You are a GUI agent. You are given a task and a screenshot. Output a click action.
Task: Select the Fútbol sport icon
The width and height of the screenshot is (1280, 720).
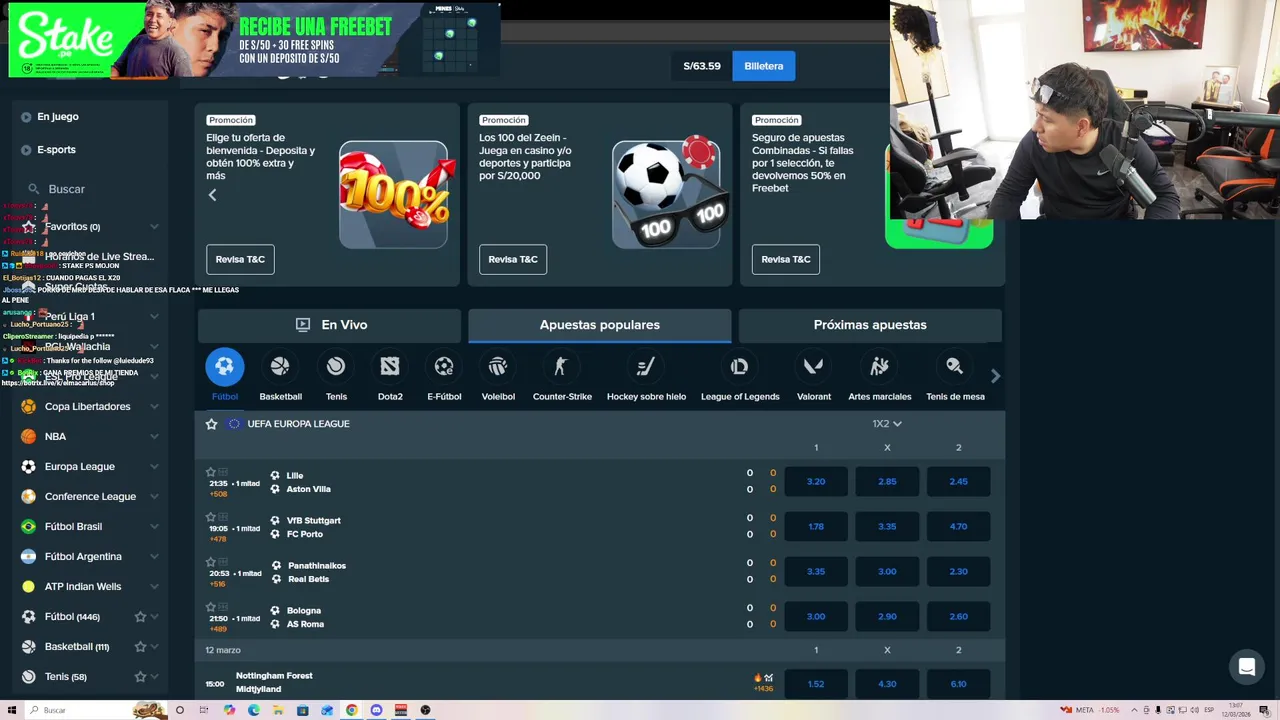tap(224, 367)
